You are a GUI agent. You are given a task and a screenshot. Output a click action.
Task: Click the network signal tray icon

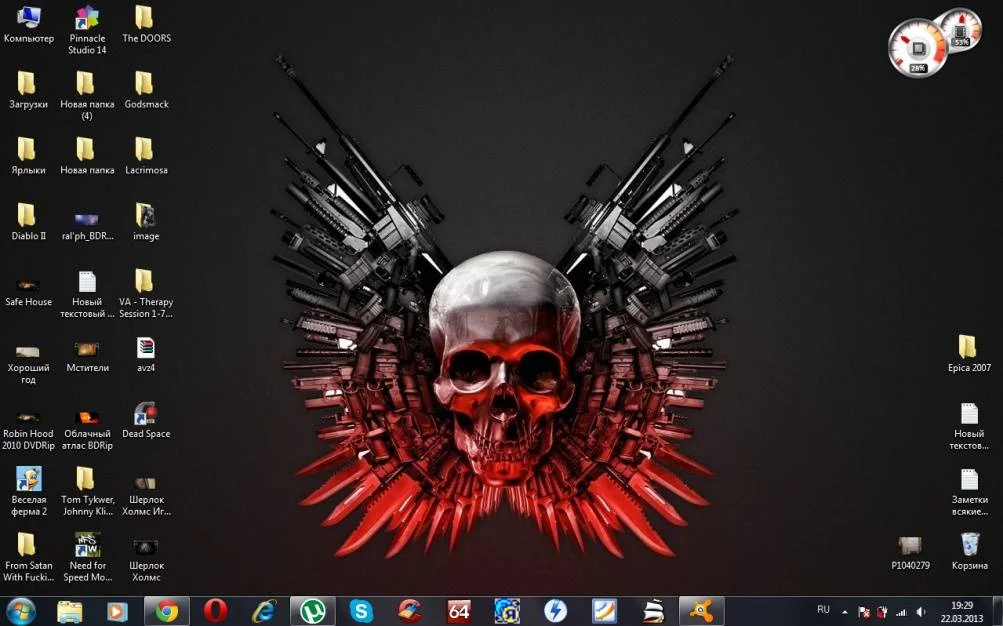click(901, 612)
